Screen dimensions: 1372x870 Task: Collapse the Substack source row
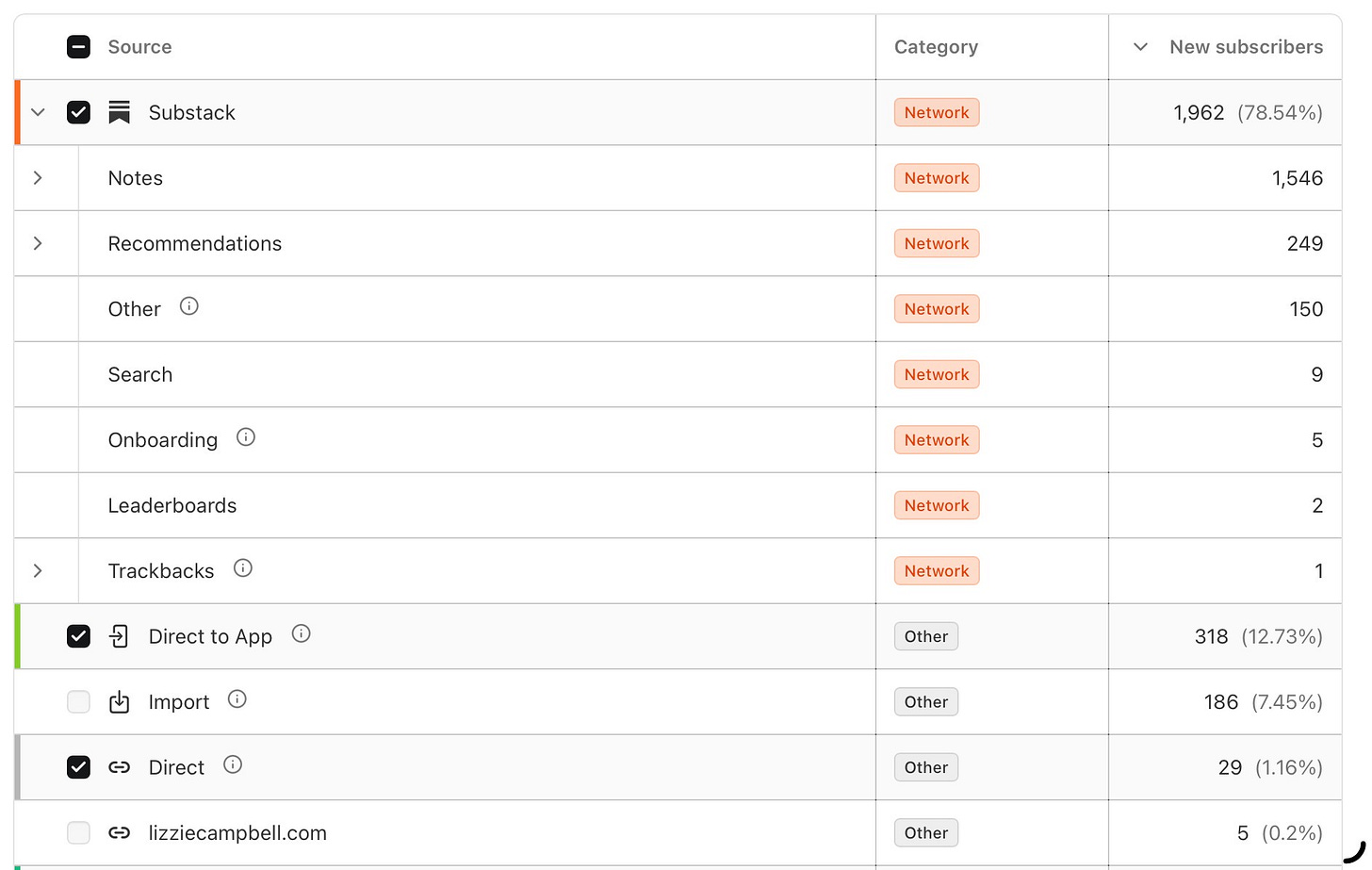(x=38, y=112)
